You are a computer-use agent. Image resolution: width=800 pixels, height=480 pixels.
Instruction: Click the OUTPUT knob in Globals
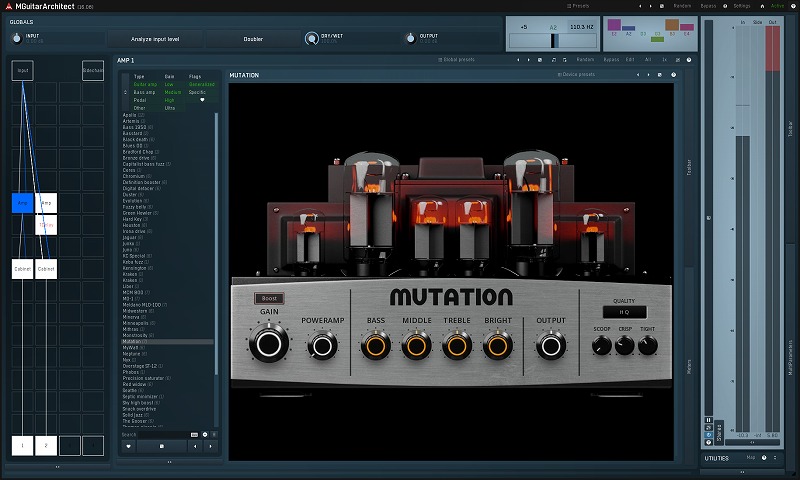click(x=410, y=38)
